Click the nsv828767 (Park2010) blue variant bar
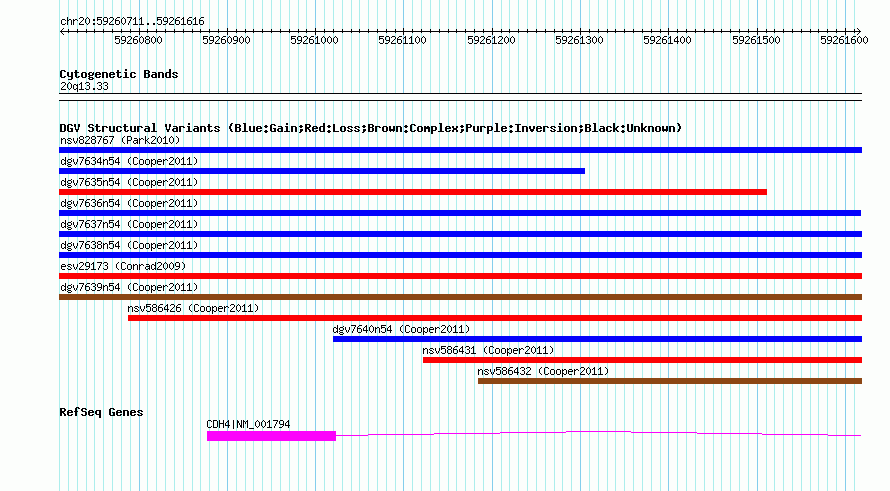Screen dimensions: 890x491 [460, 150]
